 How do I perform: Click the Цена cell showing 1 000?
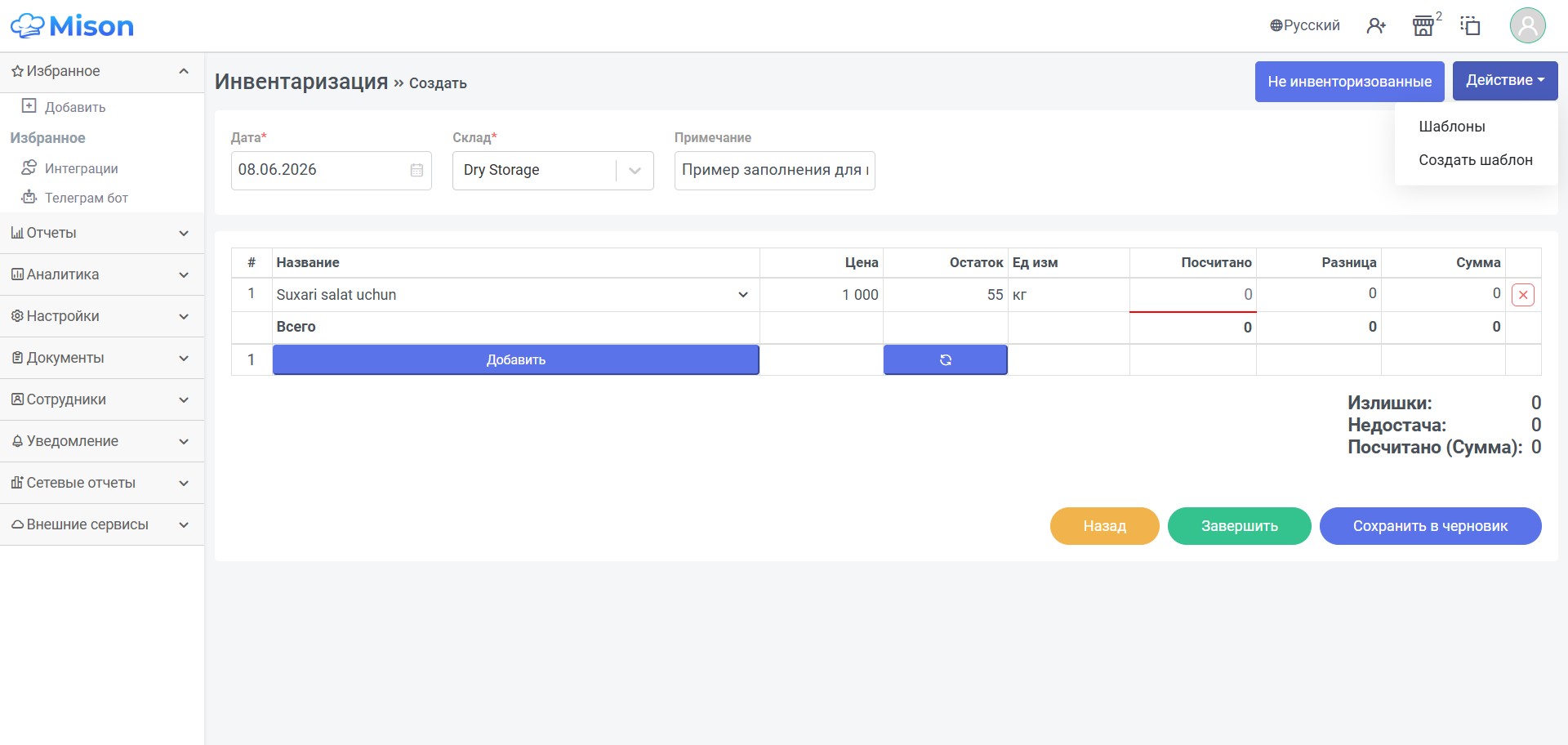[x=822, y=295]
